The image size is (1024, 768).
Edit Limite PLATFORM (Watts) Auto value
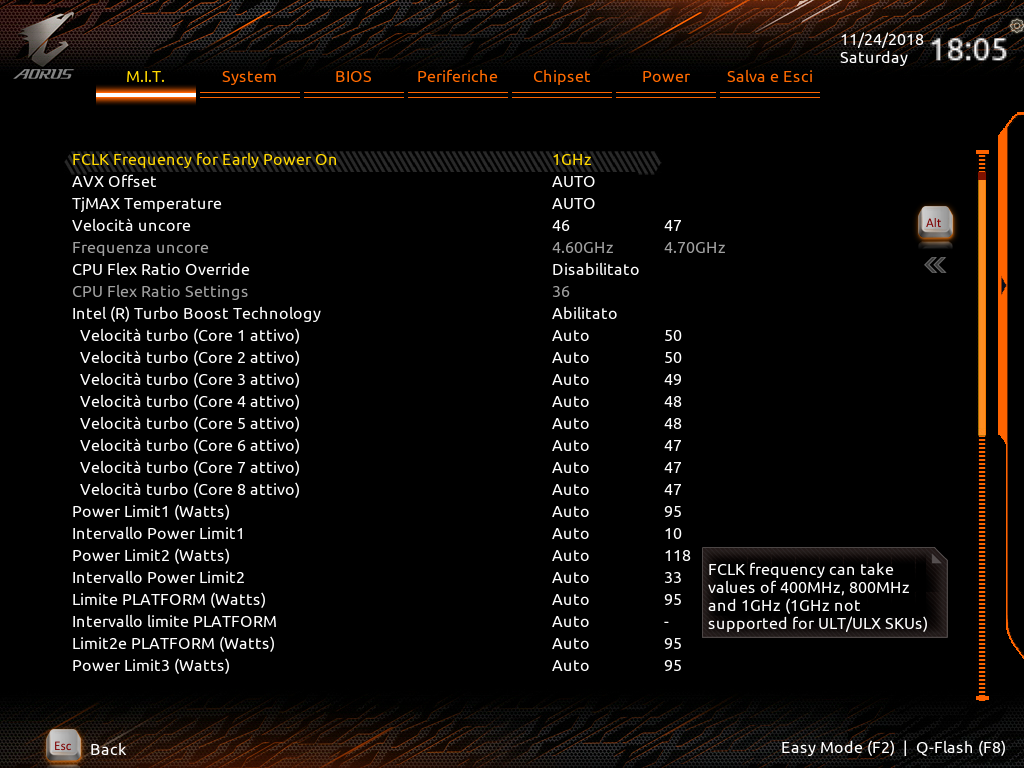[x=571, y=600]
